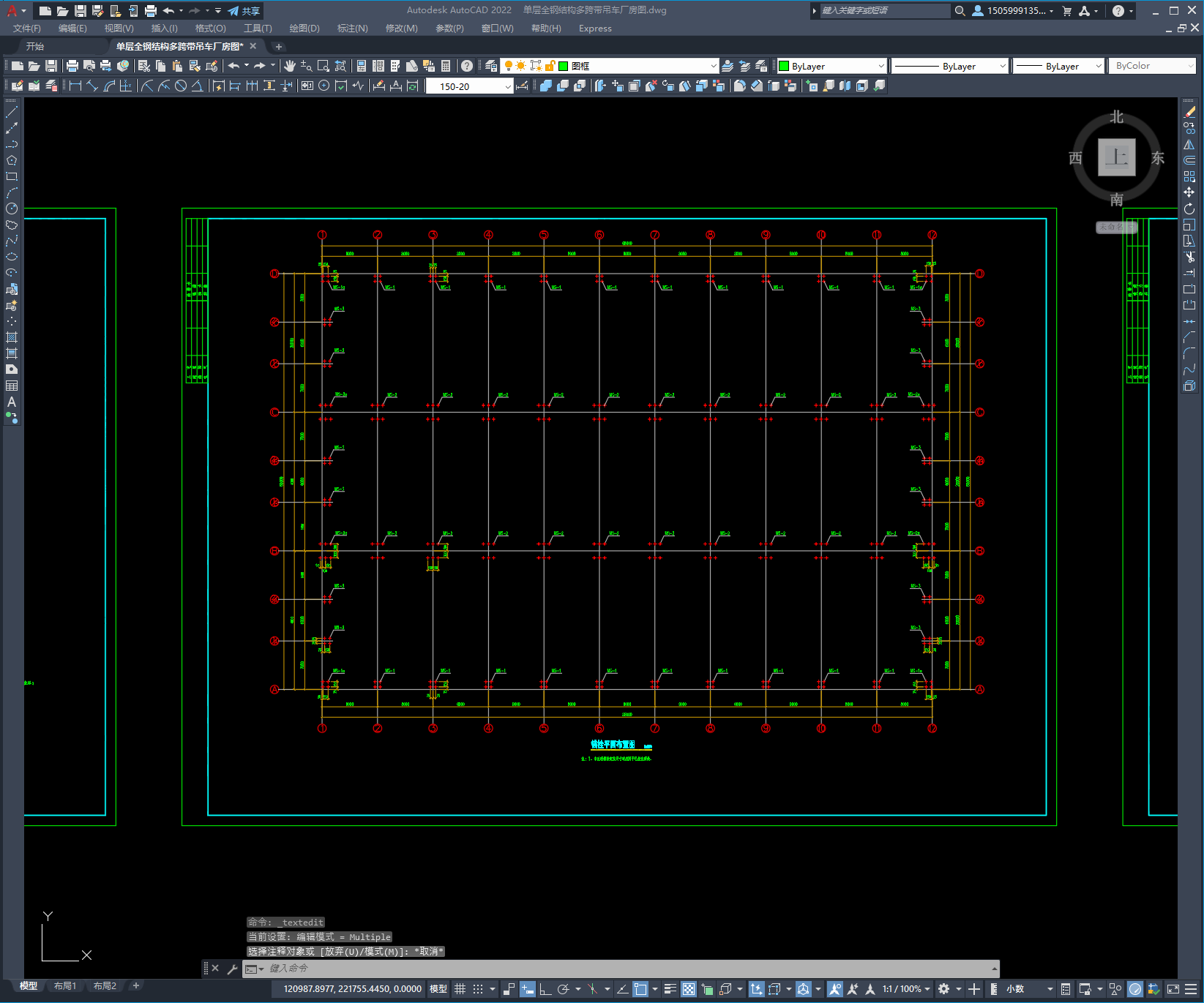This screenshot has height=1003, width=1204.
Task: Toggle transparency display in status bar
Action: tap(689, 989)
